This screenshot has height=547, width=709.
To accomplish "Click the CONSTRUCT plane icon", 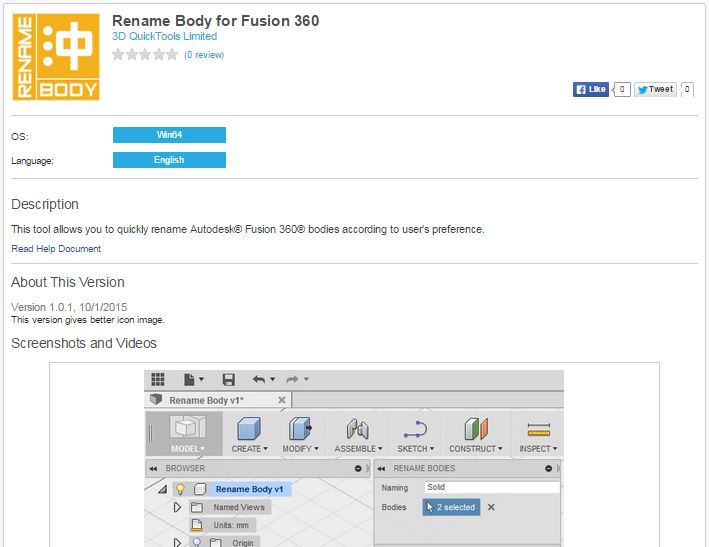I will (x=476, y=429).
